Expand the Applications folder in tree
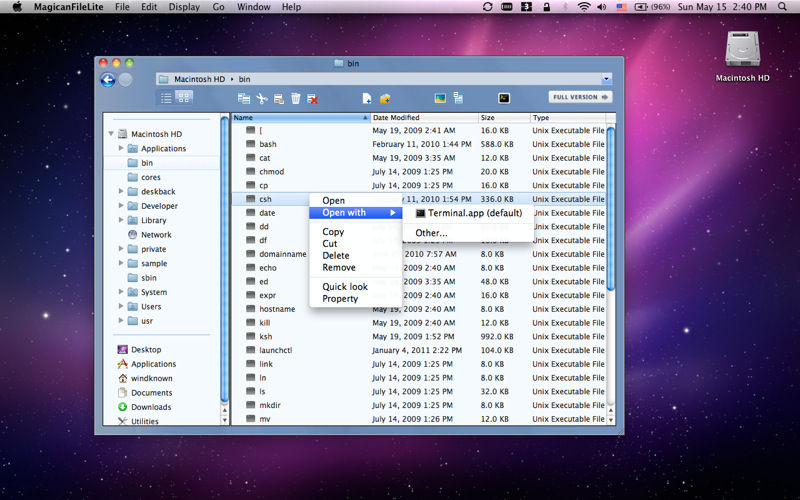 coord(121,148)
